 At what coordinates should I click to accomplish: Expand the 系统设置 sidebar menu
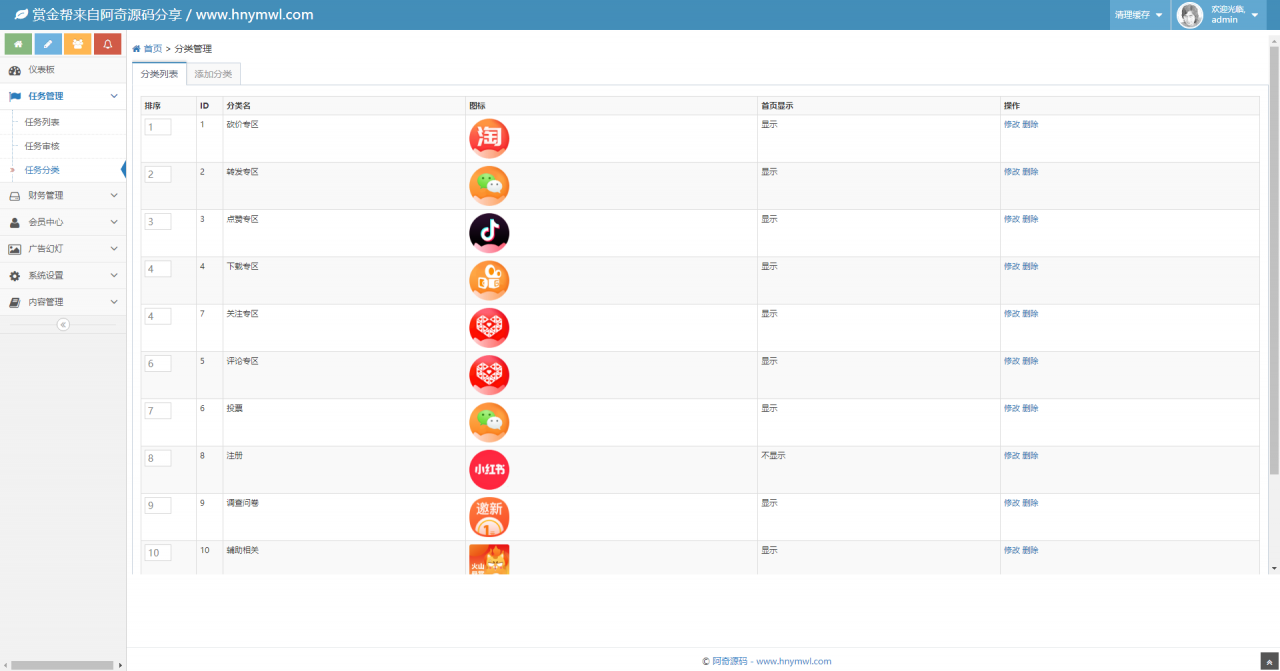[63, 276]
